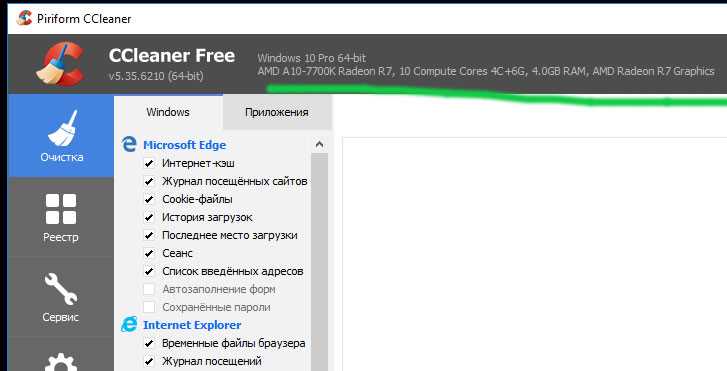Uncheck Временные файлы браузера
Screen dimensions: 727x371
click(149, 344)
